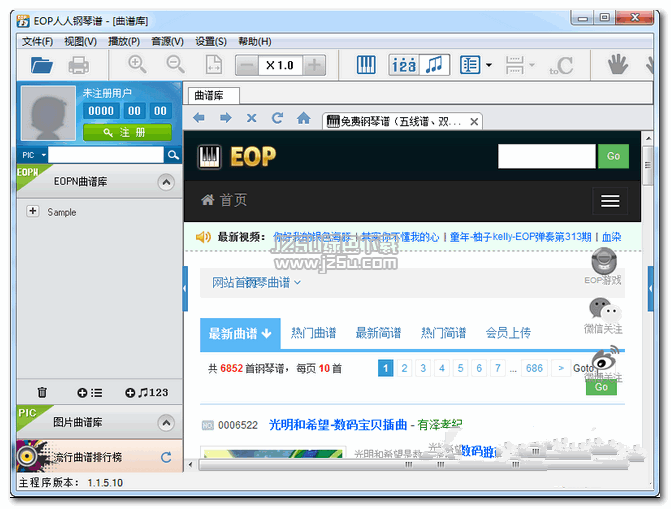Image resolution: width=671 pixels, height=509 pixels.
Task: Open dropdown arrow beside layout list icon
Action: click(489, 65)
